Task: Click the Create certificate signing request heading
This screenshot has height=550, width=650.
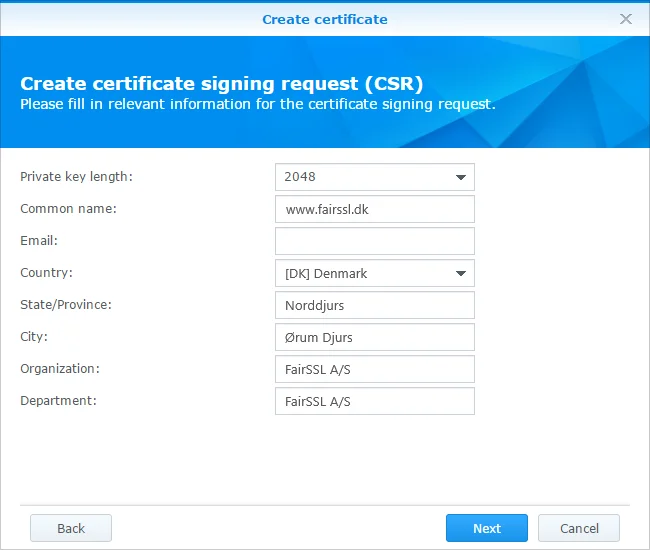Action: click(x=222, y=83)
